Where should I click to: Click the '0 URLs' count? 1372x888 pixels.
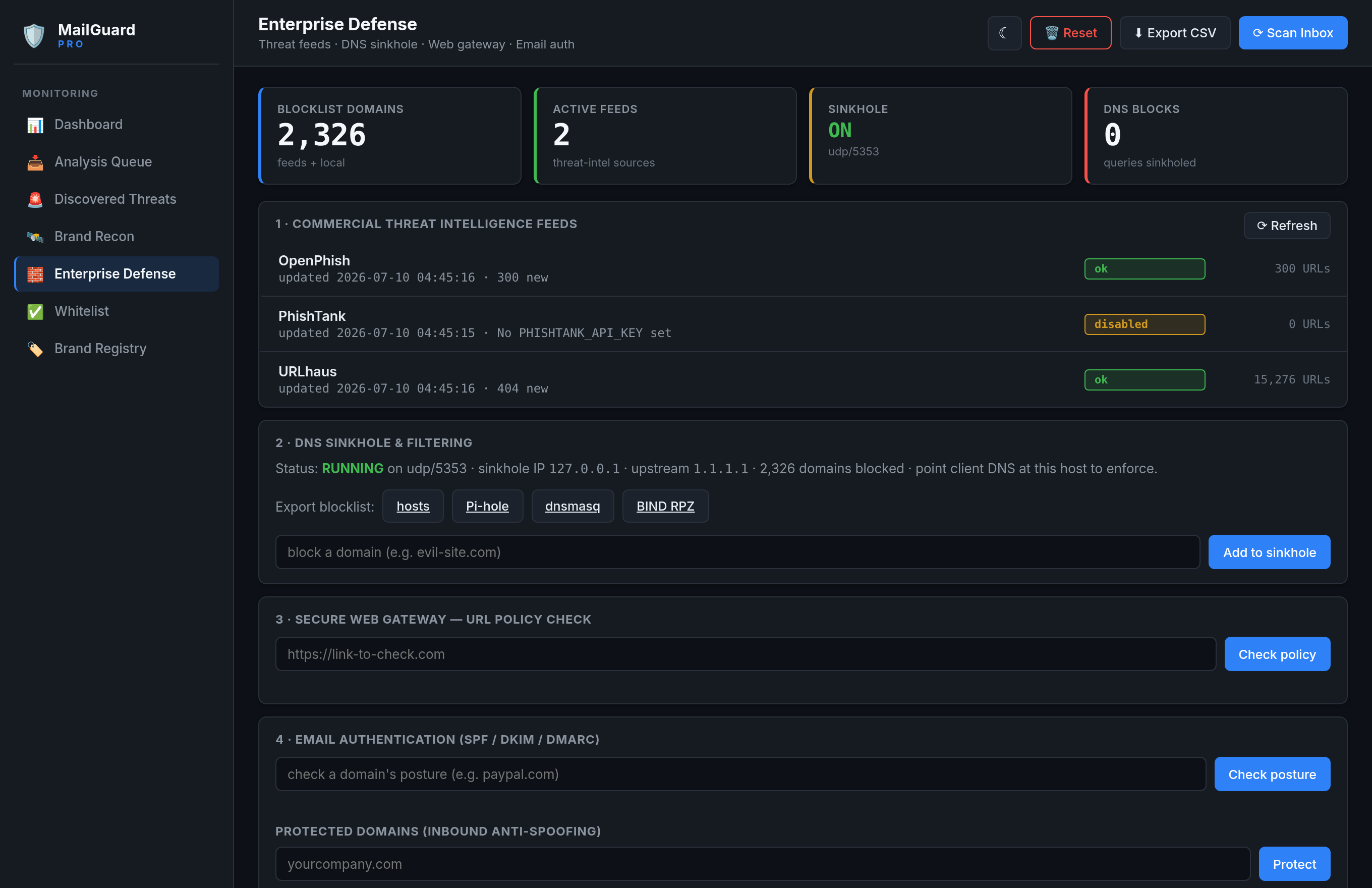[x=1309, y=324]
